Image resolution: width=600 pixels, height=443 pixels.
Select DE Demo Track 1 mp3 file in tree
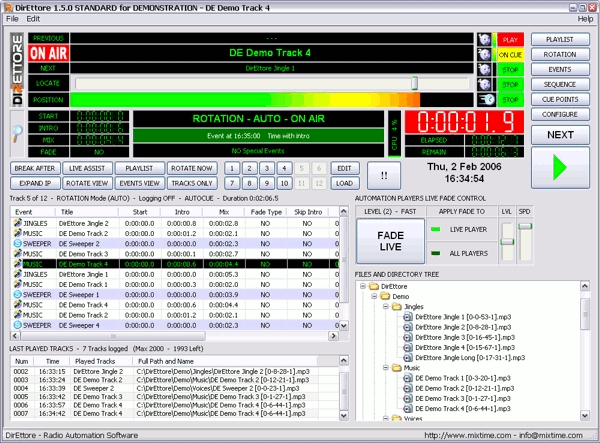pyautogui.click(x=408, y=379)
